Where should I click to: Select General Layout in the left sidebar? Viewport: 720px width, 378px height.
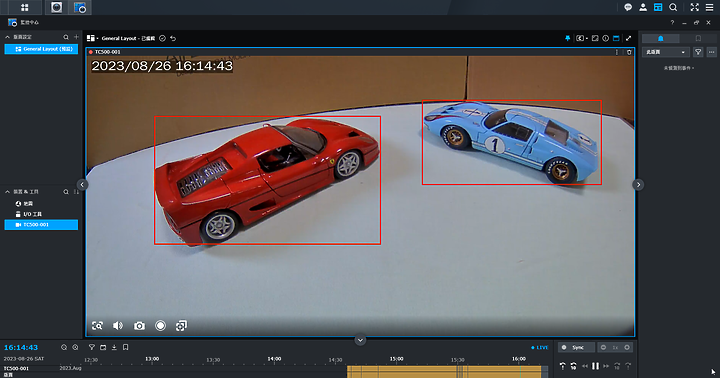click(41, 49)
